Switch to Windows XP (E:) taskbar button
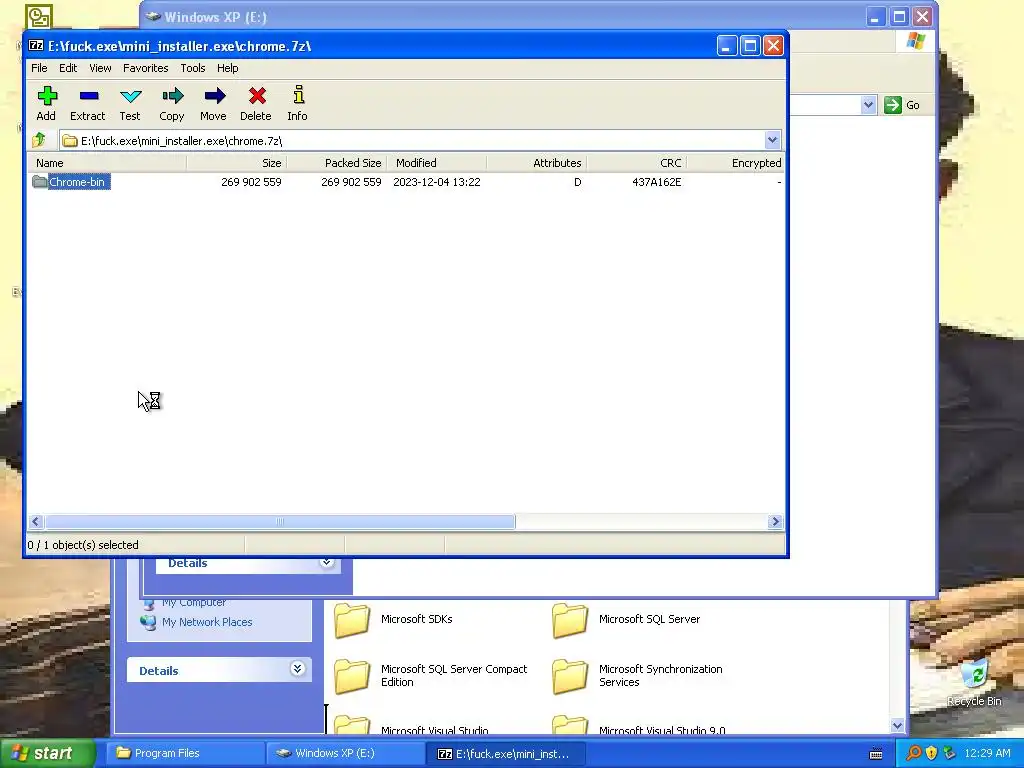This screenshot has height=768, width=1024. point(346,753)
